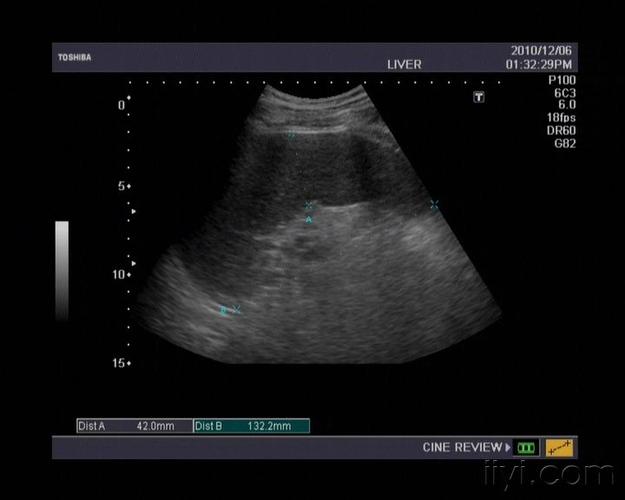Click the grayscale bar on the left

62,270
